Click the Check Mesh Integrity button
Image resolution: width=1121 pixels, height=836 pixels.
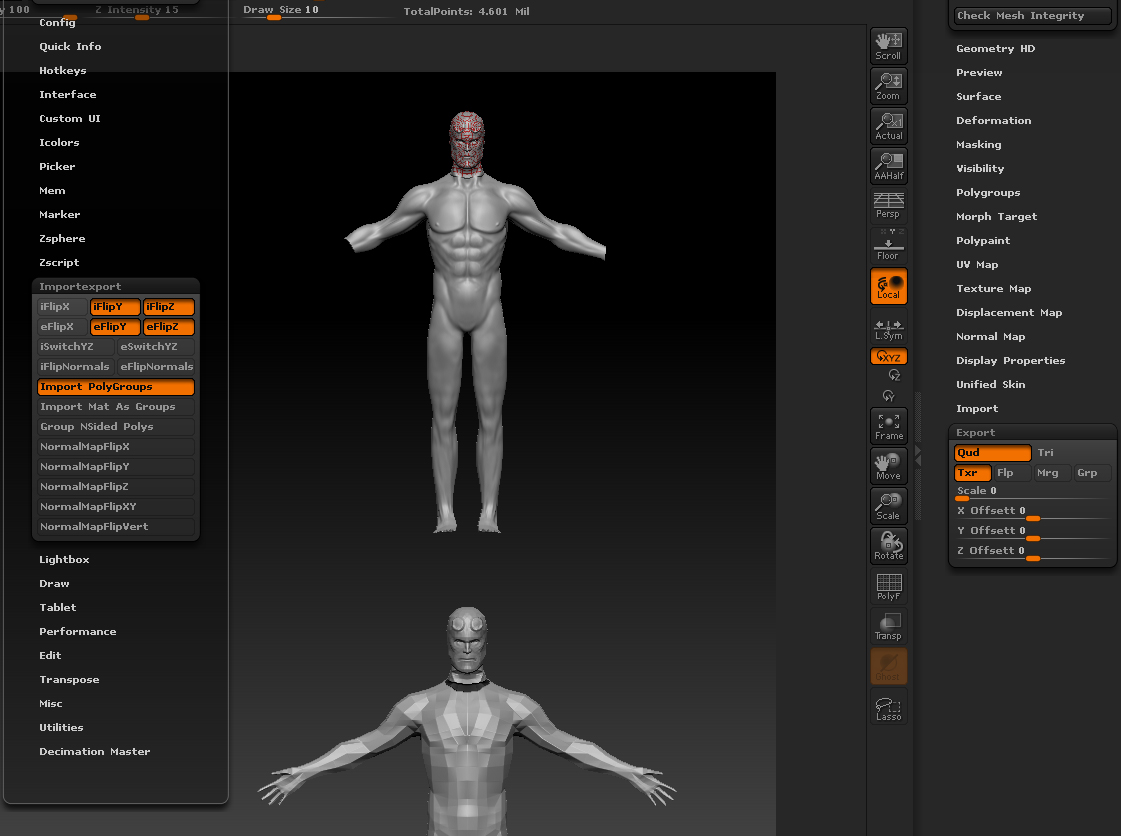pos(1032,16)
